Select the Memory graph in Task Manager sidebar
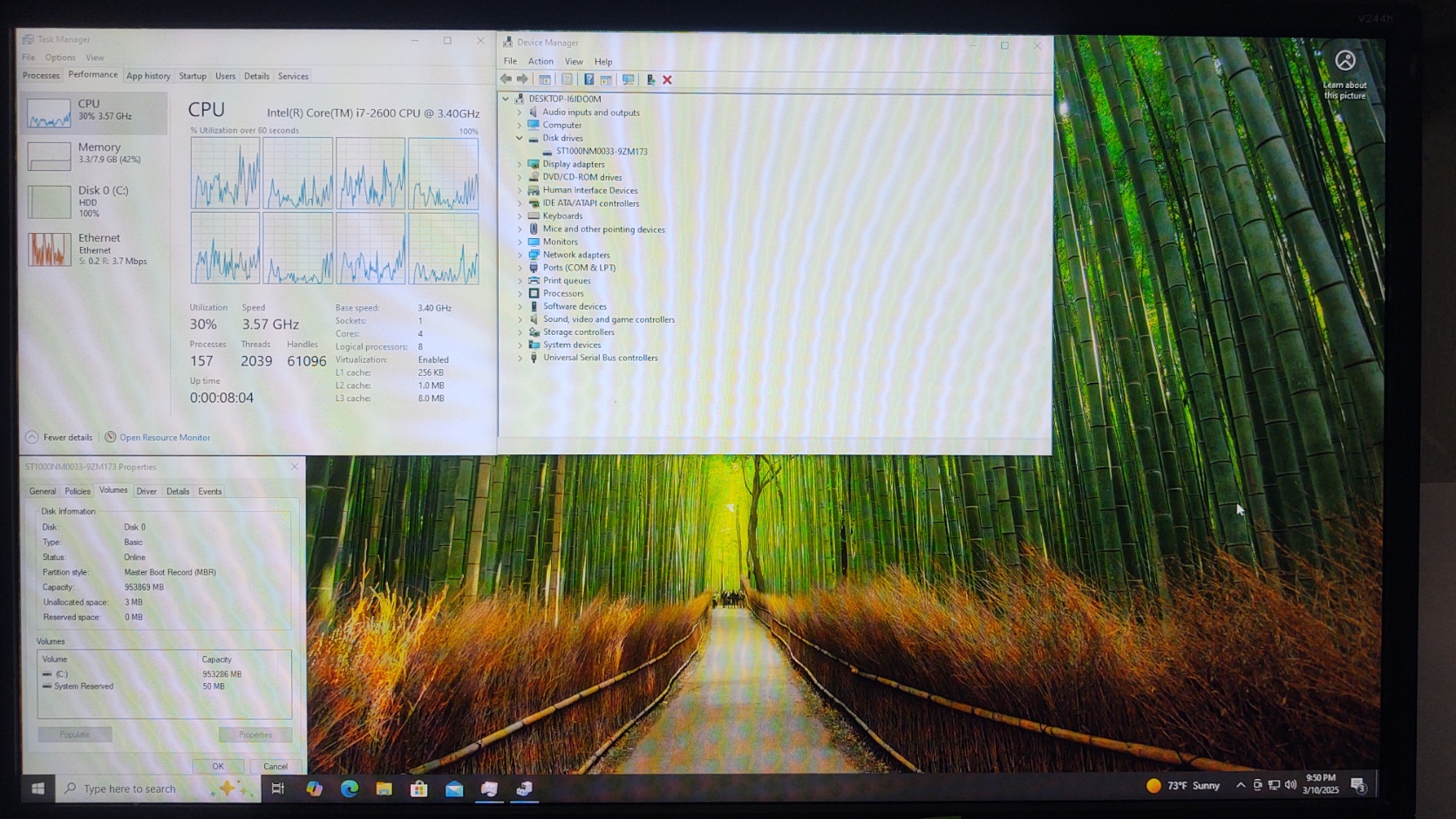 [49, 156]
